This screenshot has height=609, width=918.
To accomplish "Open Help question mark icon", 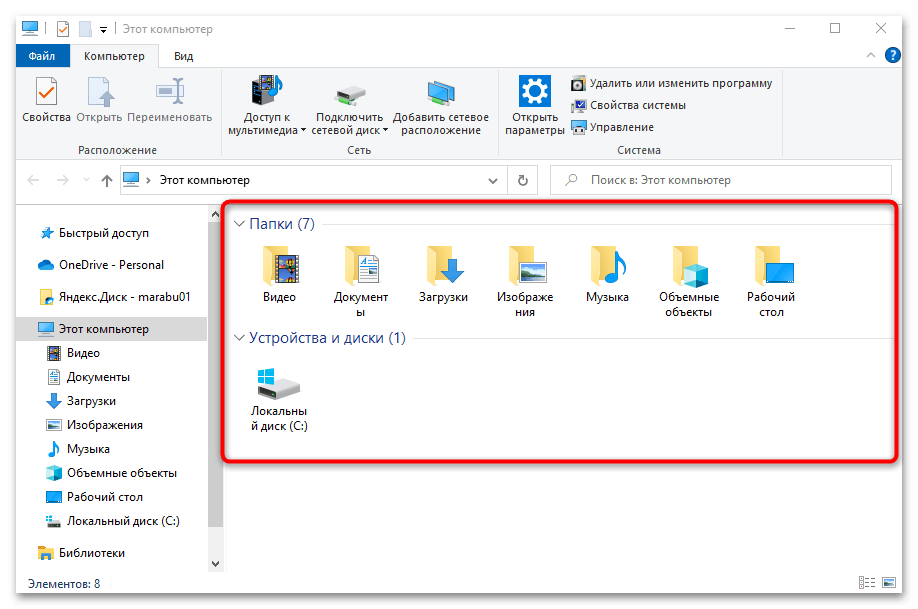I will tap(892, 56).
